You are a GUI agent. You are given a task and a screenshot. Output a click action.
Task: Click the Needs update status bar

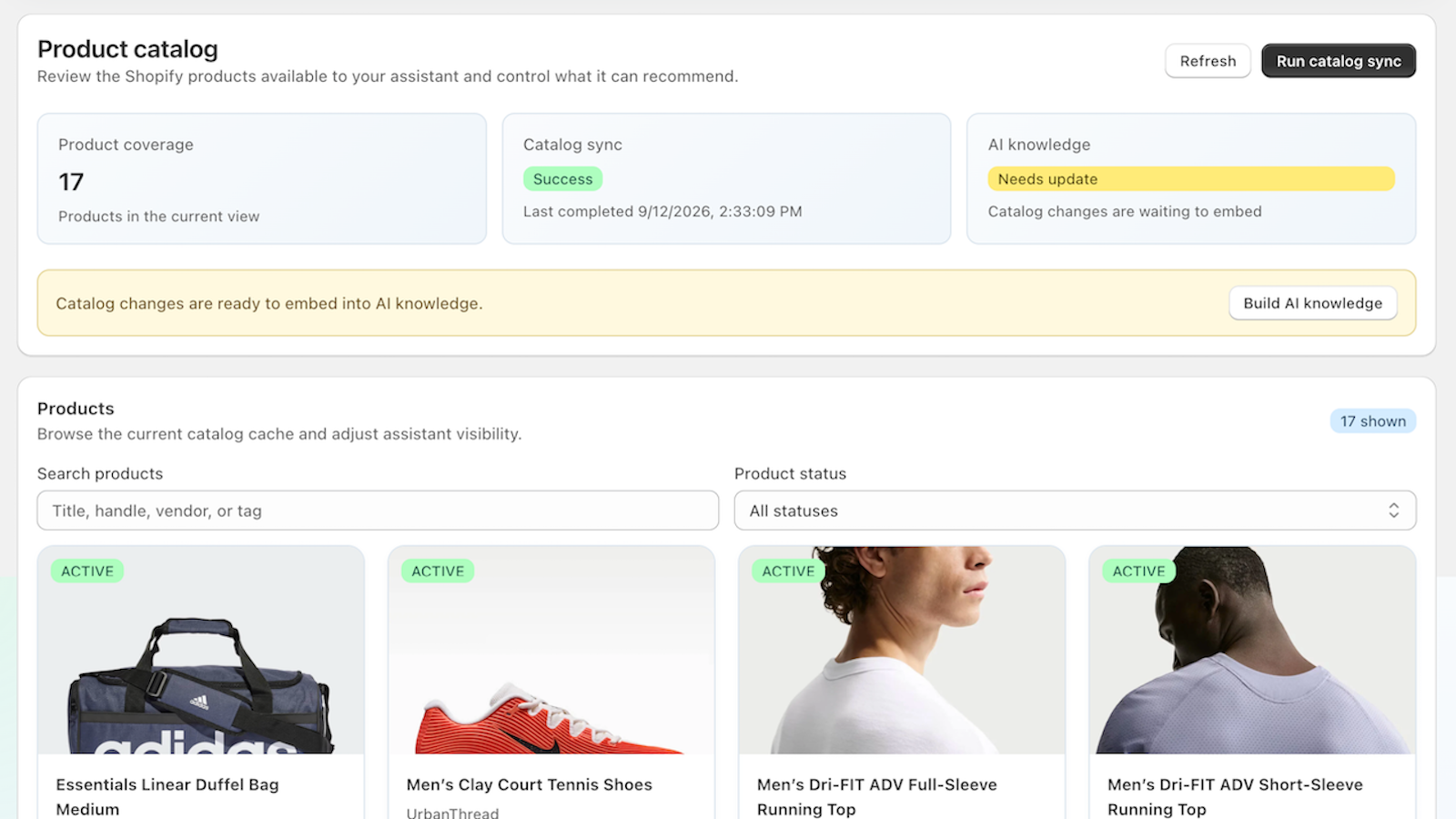point(1190,179)
